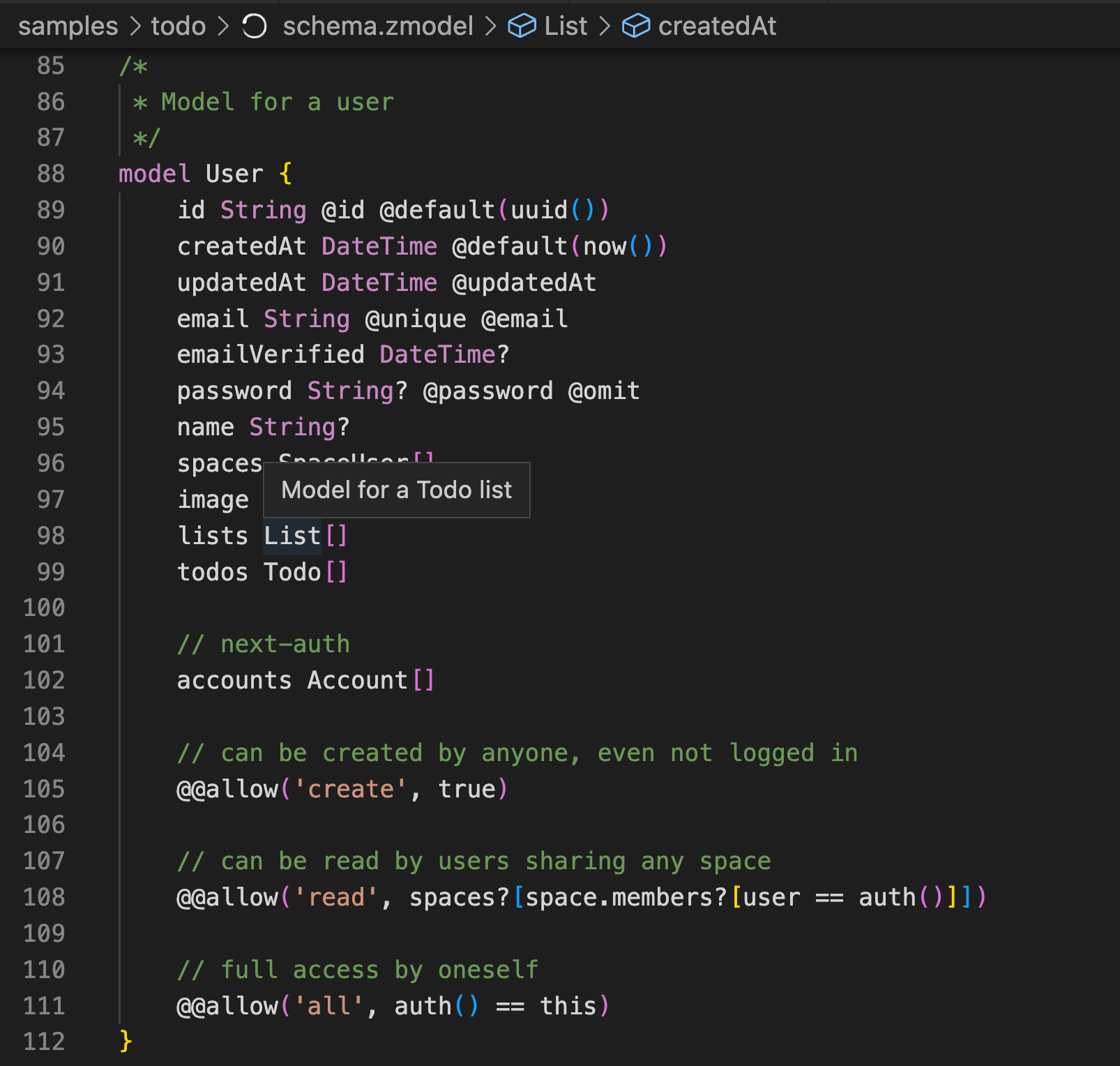This screenshot has width=1120, height=1066.
Task: Click the sync icon in the breadcrumb bar
Action: pyautogui.click(x=254, y=26)
